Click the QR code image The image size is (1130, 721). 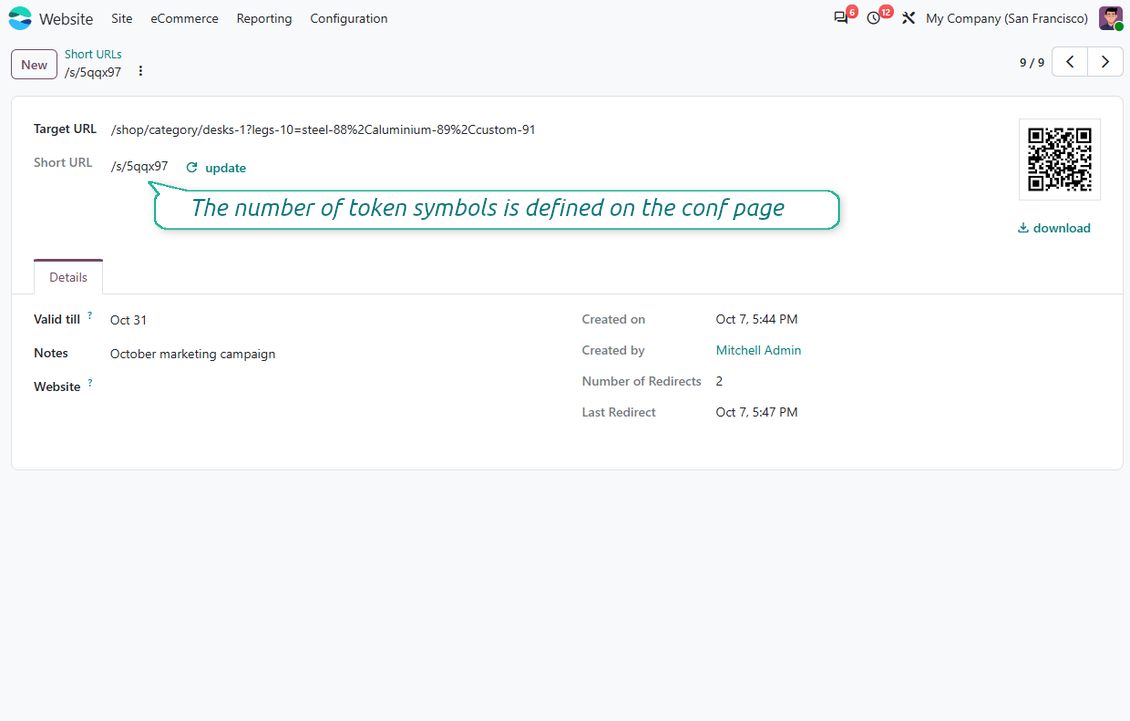(1059, 159)
